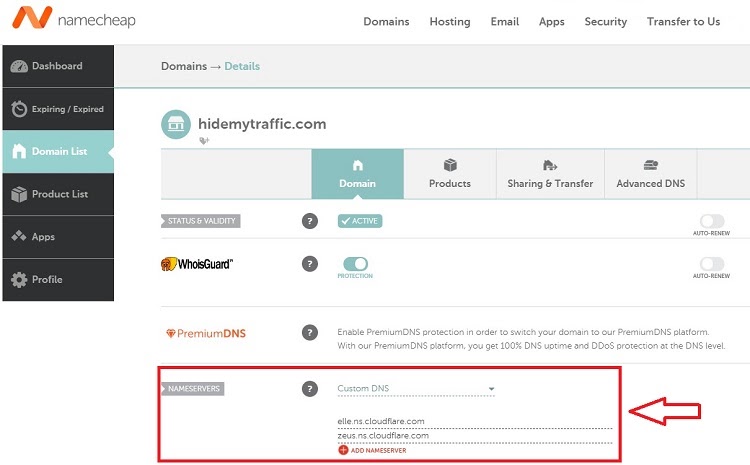Viewport: 750px width, 465px height.
Task: Click the storefront icon beside hidemytraffic.com
Action: [176, 124]
